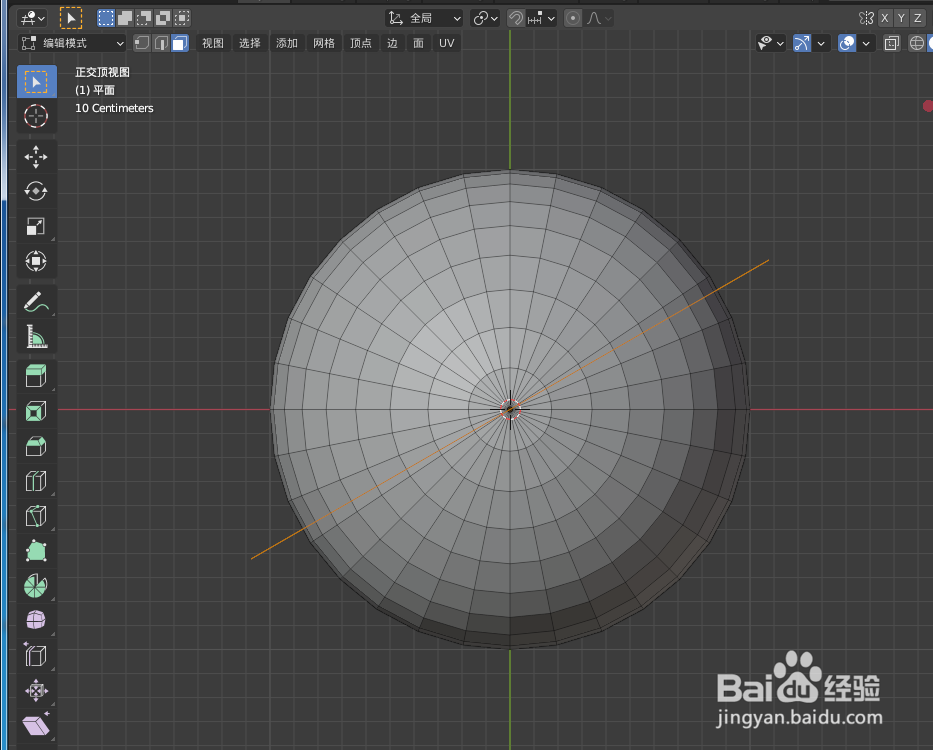Screen dimensions: 933x750
Task: Select the Move tool
Action: coord(36,157)
